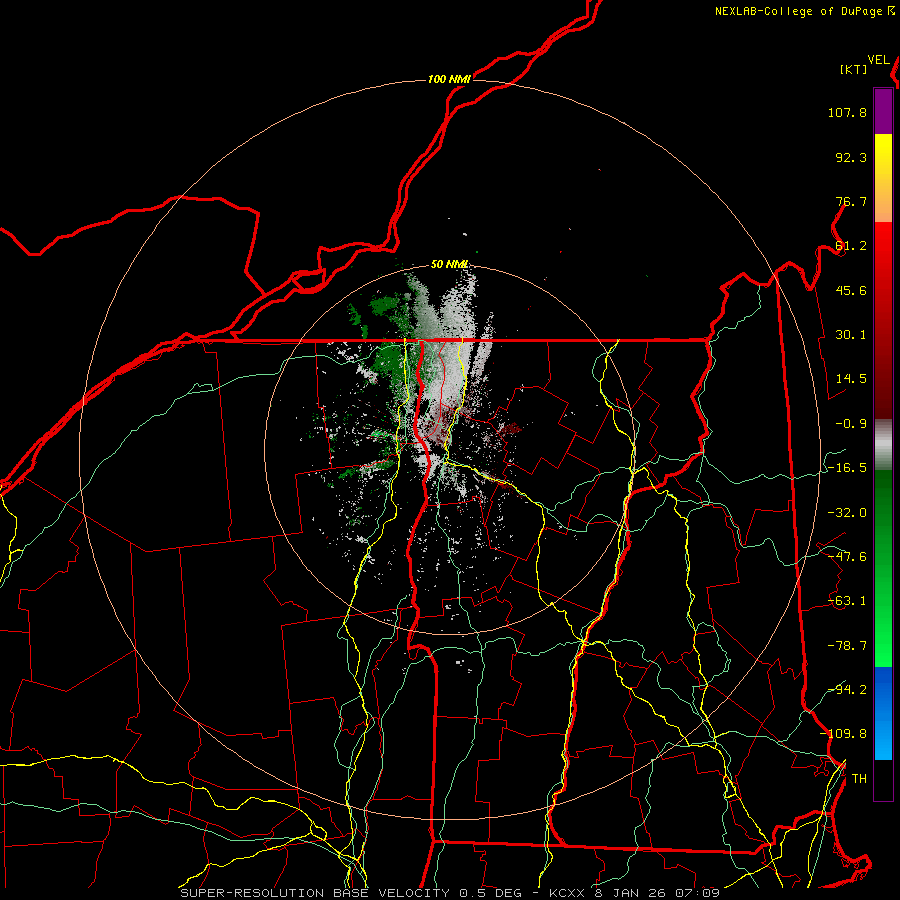Click the 100 NMI range ring label
This screenshot has height=900, width=900.
click(449, 79)
